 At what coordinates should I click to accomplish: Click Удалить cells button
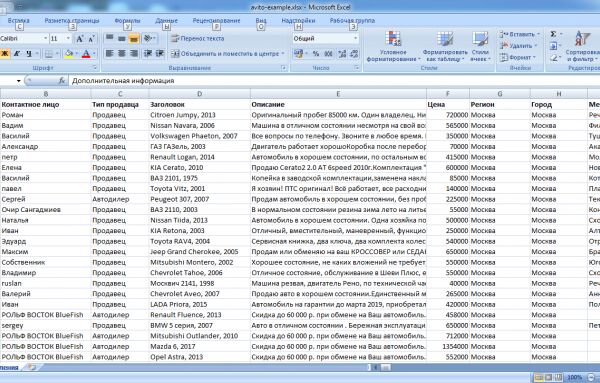point(518,46)
